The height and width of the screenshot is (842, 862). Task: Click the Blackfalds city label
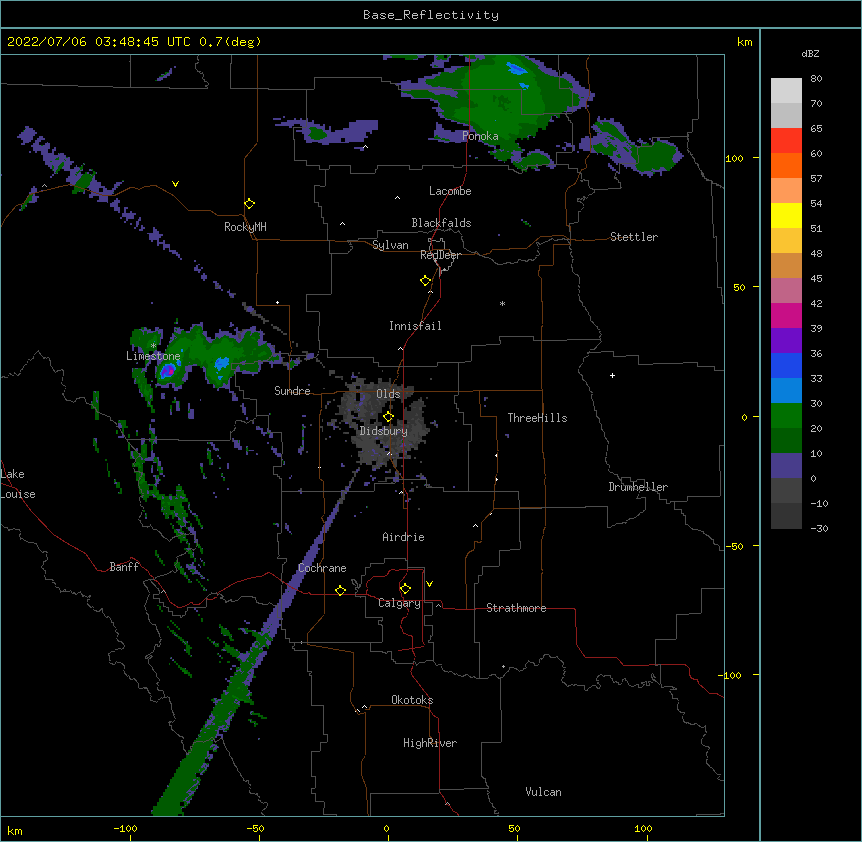pos(441,223)
